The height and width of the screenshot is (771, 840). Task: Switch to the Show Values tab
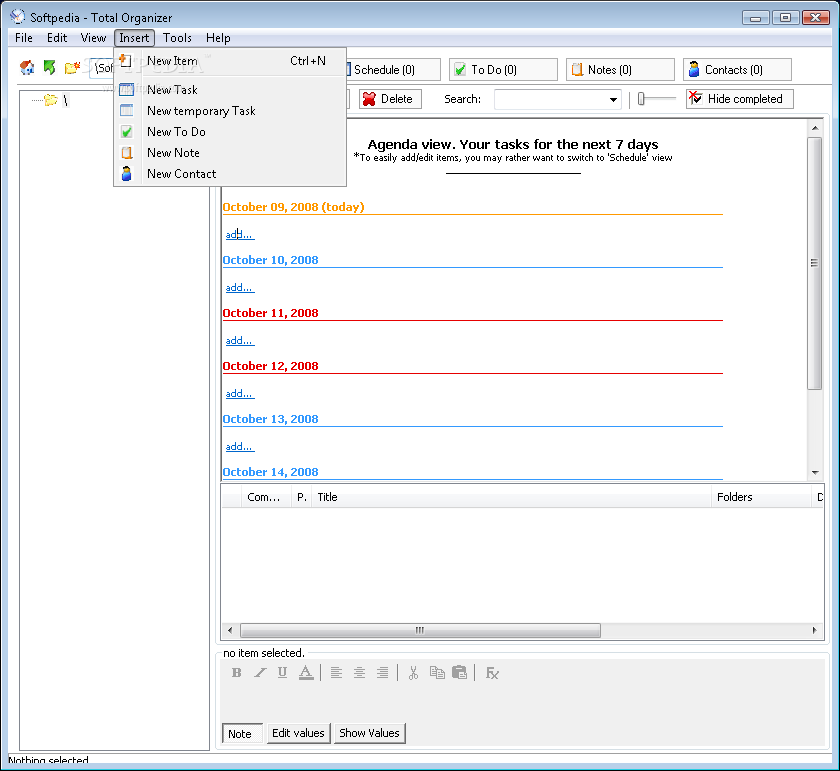point(370,733)
